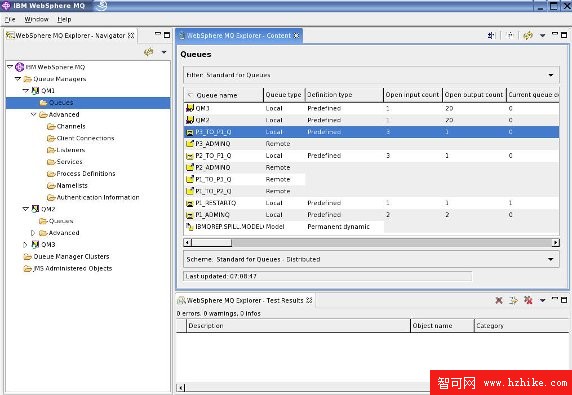Open the Window menu
Screen dimensions: 572x395
[x=36, y=19]
